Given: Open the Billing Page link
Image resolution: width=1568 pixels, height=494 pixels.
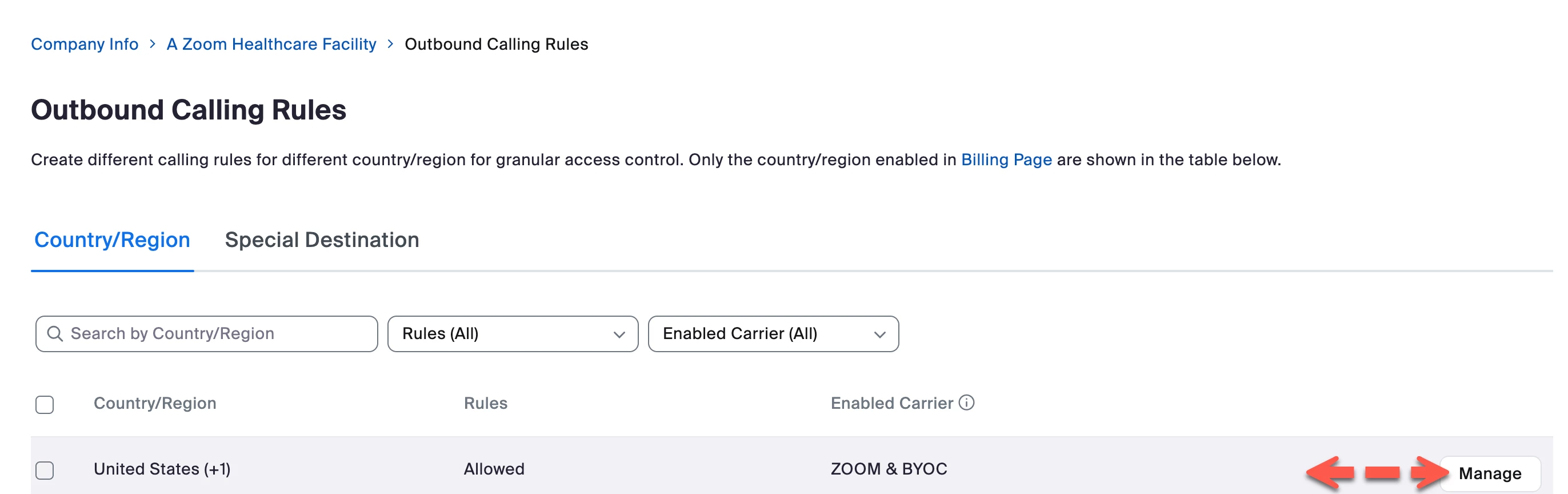Looking at the screenshot, I should point(1006,160).
